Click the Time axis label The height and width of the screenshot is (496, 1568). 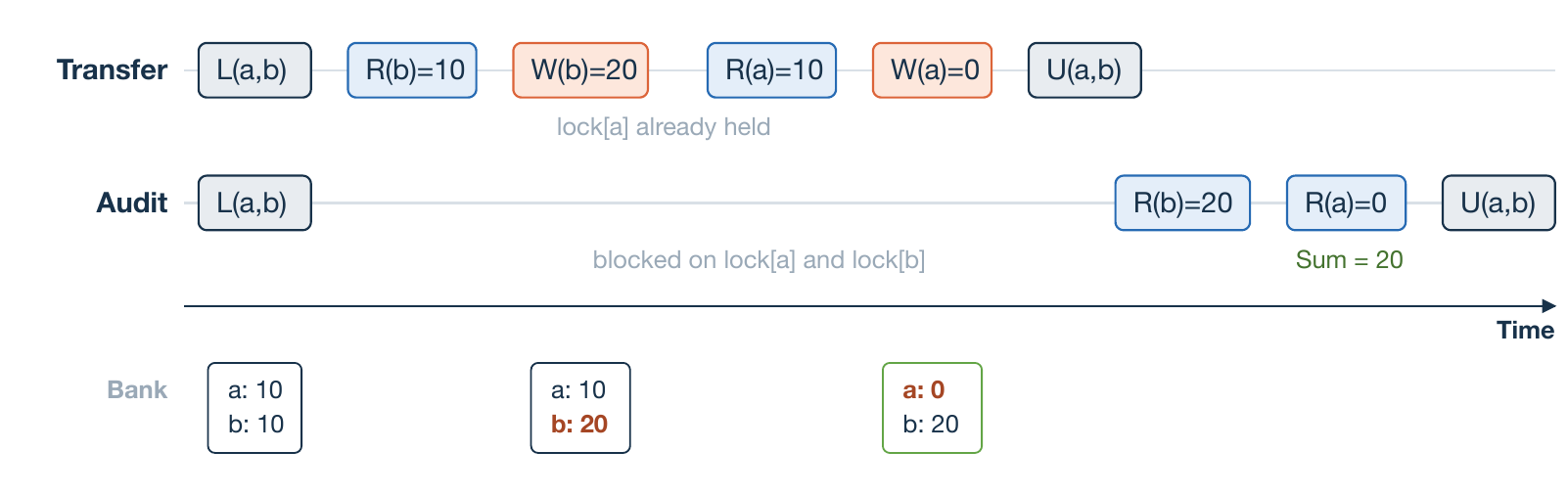1525,331
